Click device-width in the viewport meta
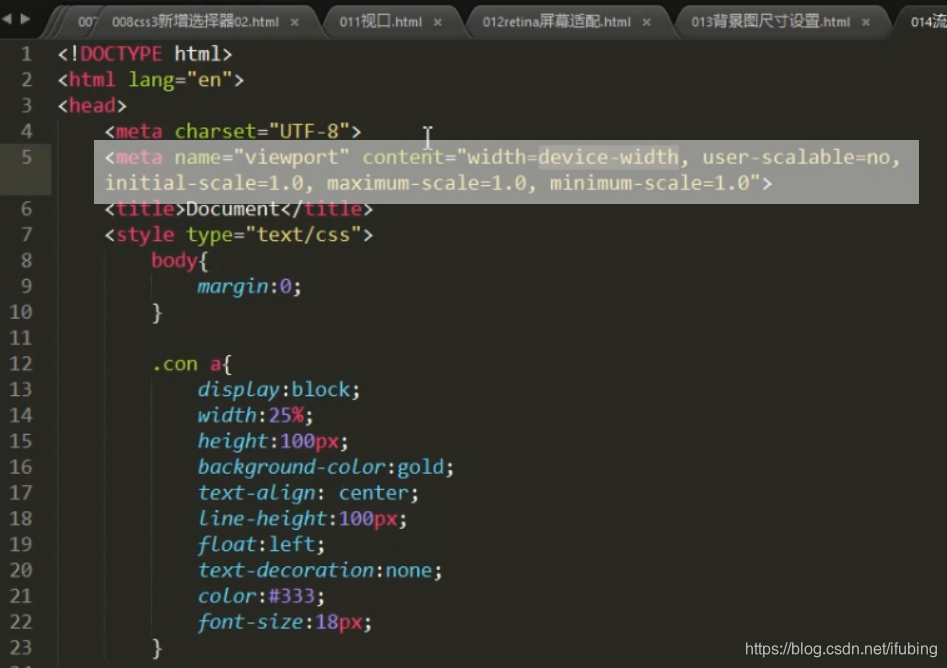 608,158
